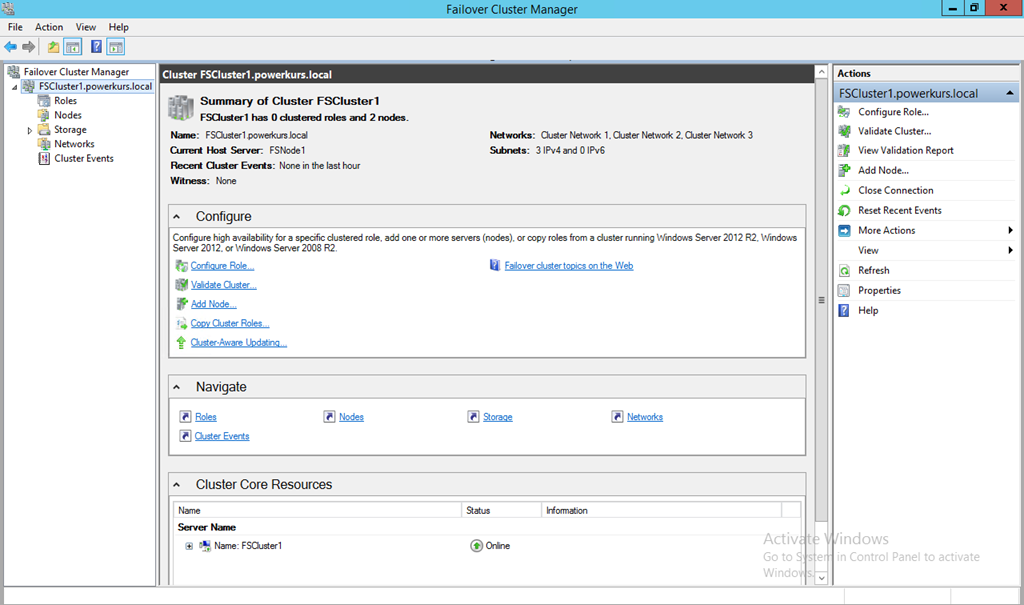Go to Networks via Navigate link
This screenshot has height=605, width=1024.
[645, 417]
